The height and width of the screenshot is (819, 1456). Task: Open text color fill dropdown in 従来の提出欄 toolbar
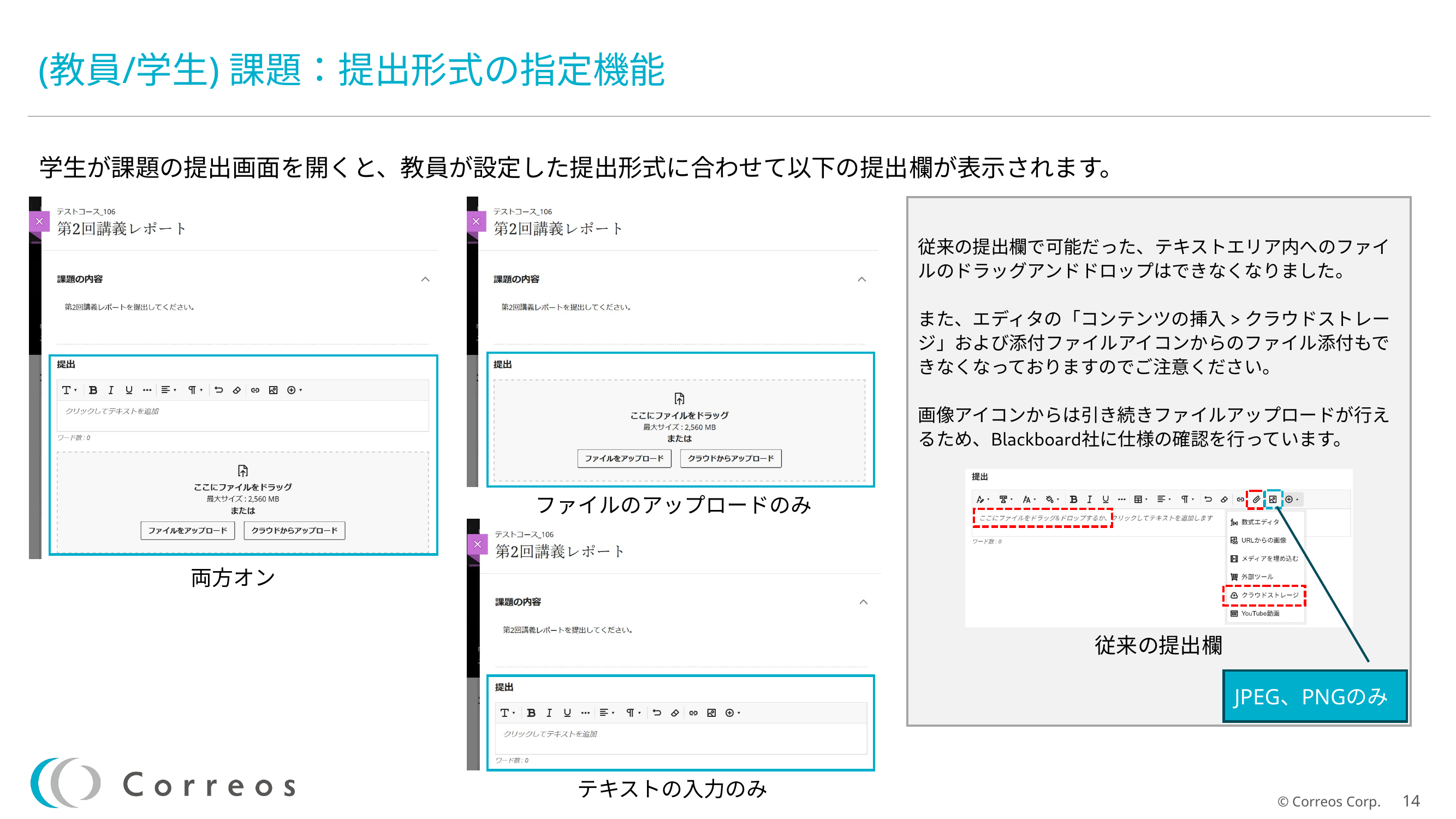pyautogui.click(x=1053, y=499)
